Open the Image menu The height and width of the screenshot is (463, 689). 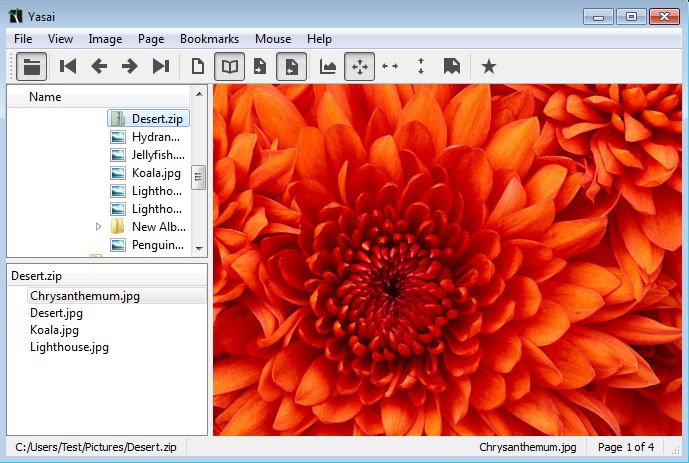click(x=105, y=39)
